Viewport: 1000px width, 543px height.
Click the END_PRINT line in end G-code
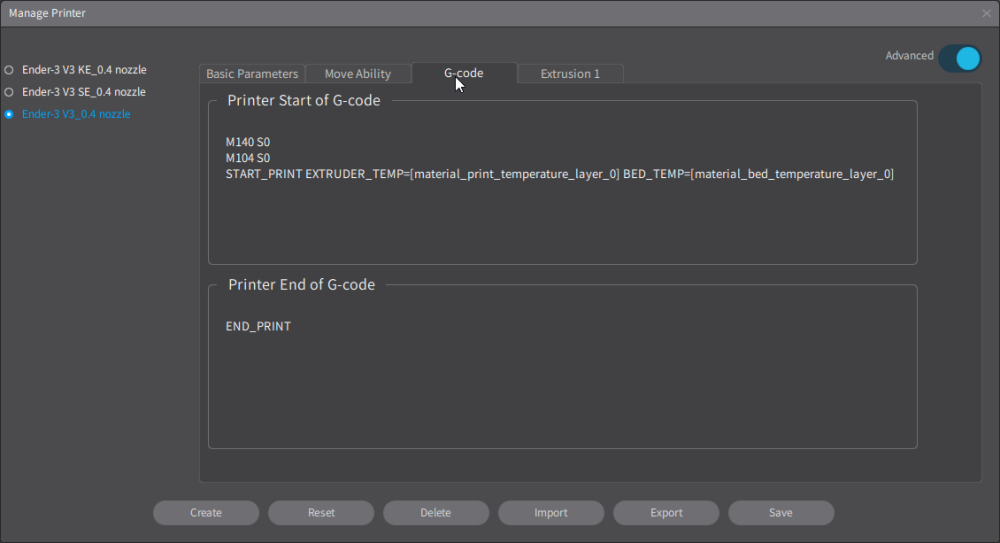(258, 326)
